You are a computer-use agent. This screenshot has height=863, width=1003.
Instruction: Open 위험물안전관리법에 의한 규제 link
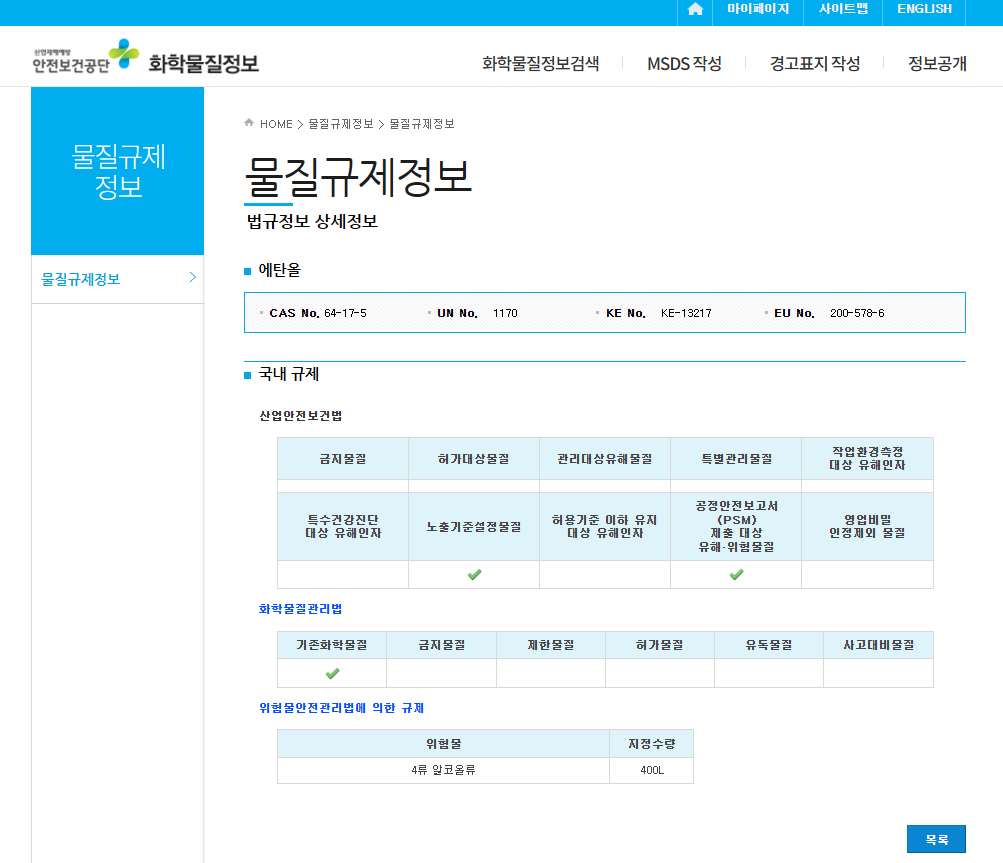point(342,708)
